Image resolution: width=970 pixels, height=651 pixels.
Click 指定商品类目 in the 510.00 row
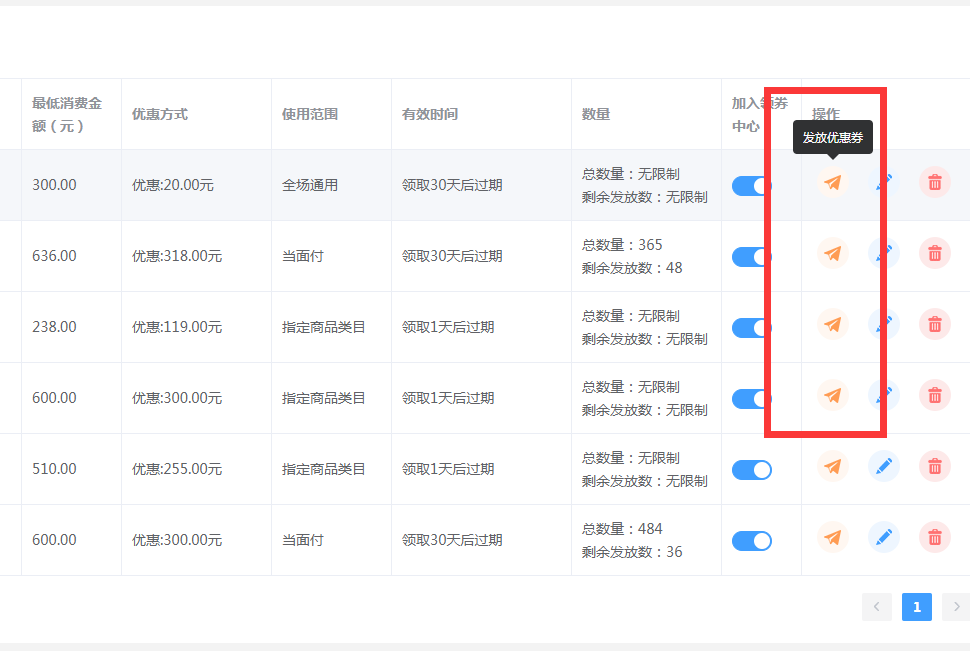[324, 469]
